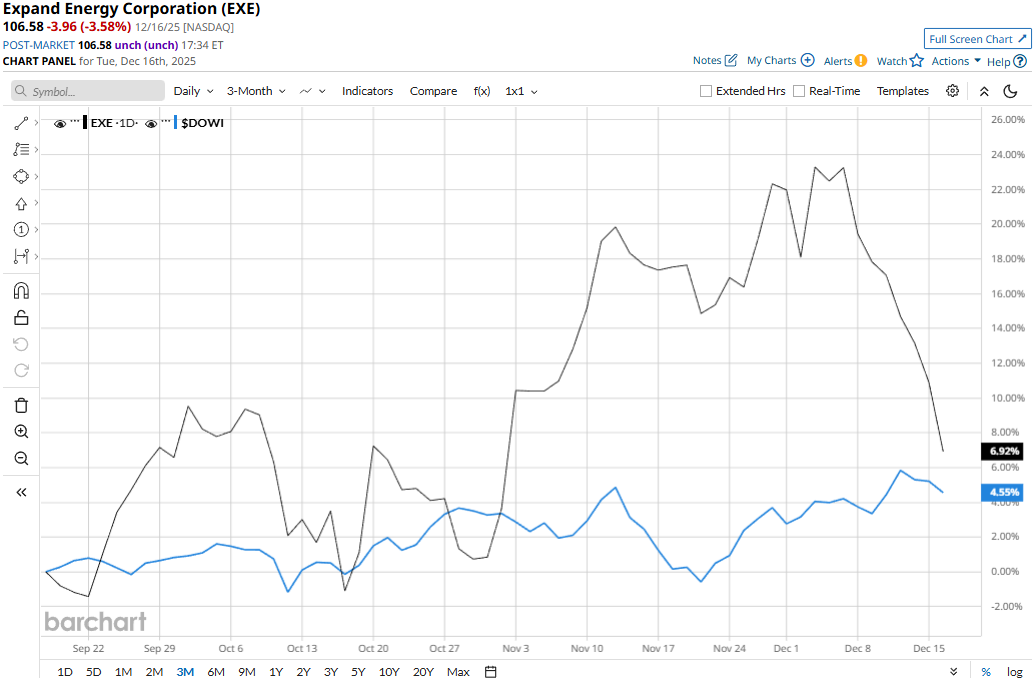
Task: Expand the shapes tools submenu arrow
Action: click(36, 176)
